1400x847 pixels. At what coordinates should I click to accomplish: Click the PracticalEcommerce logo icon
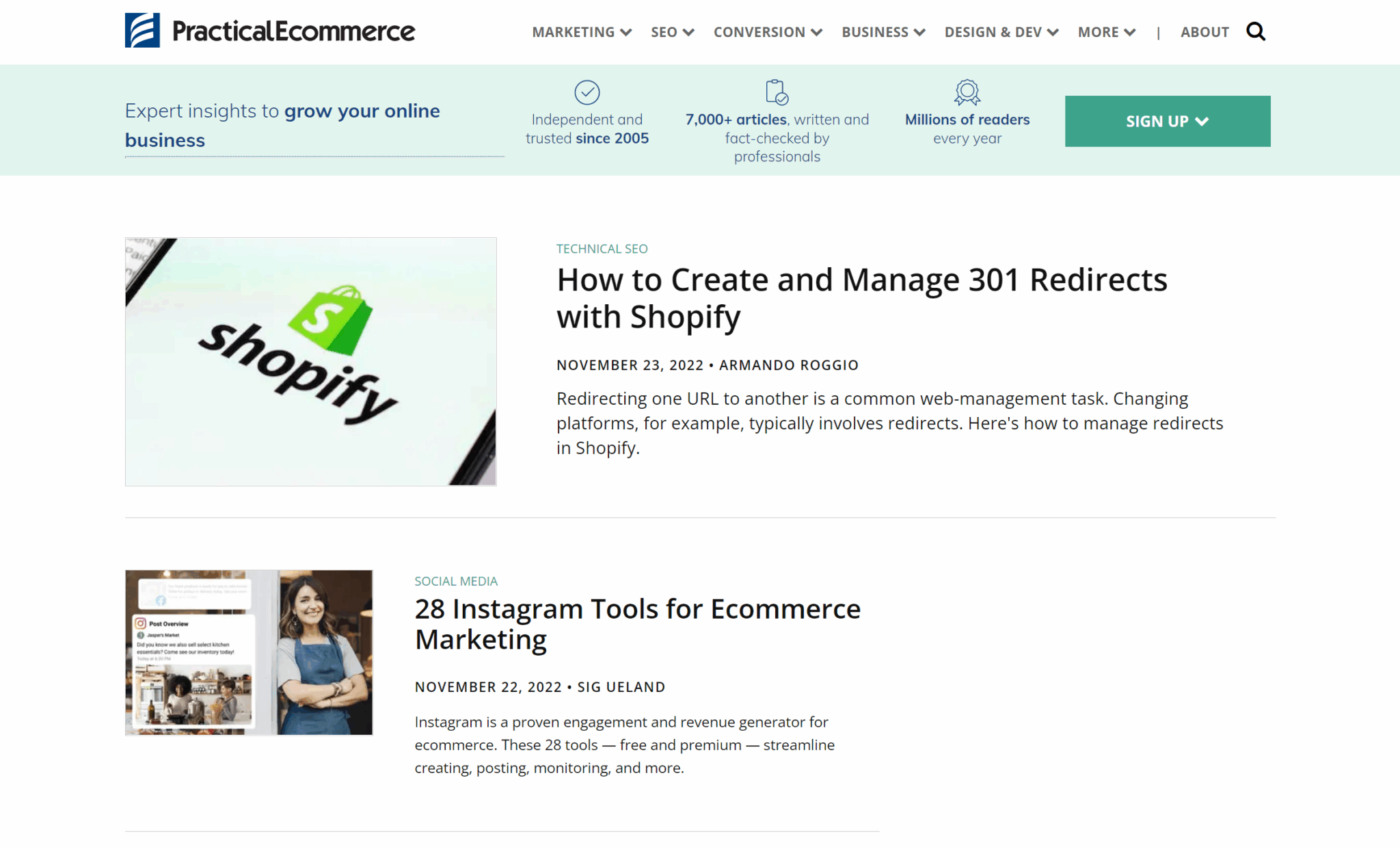(142, 31)
